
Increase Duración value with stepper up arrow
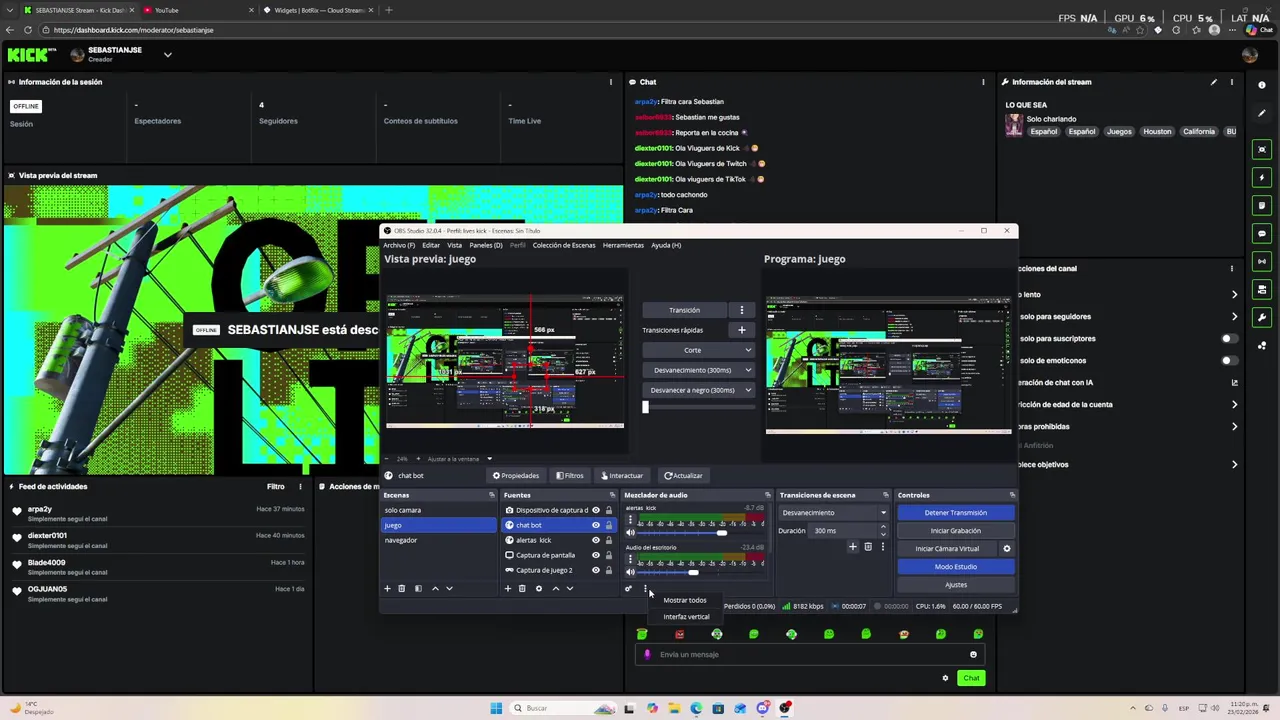pos(882,527)
